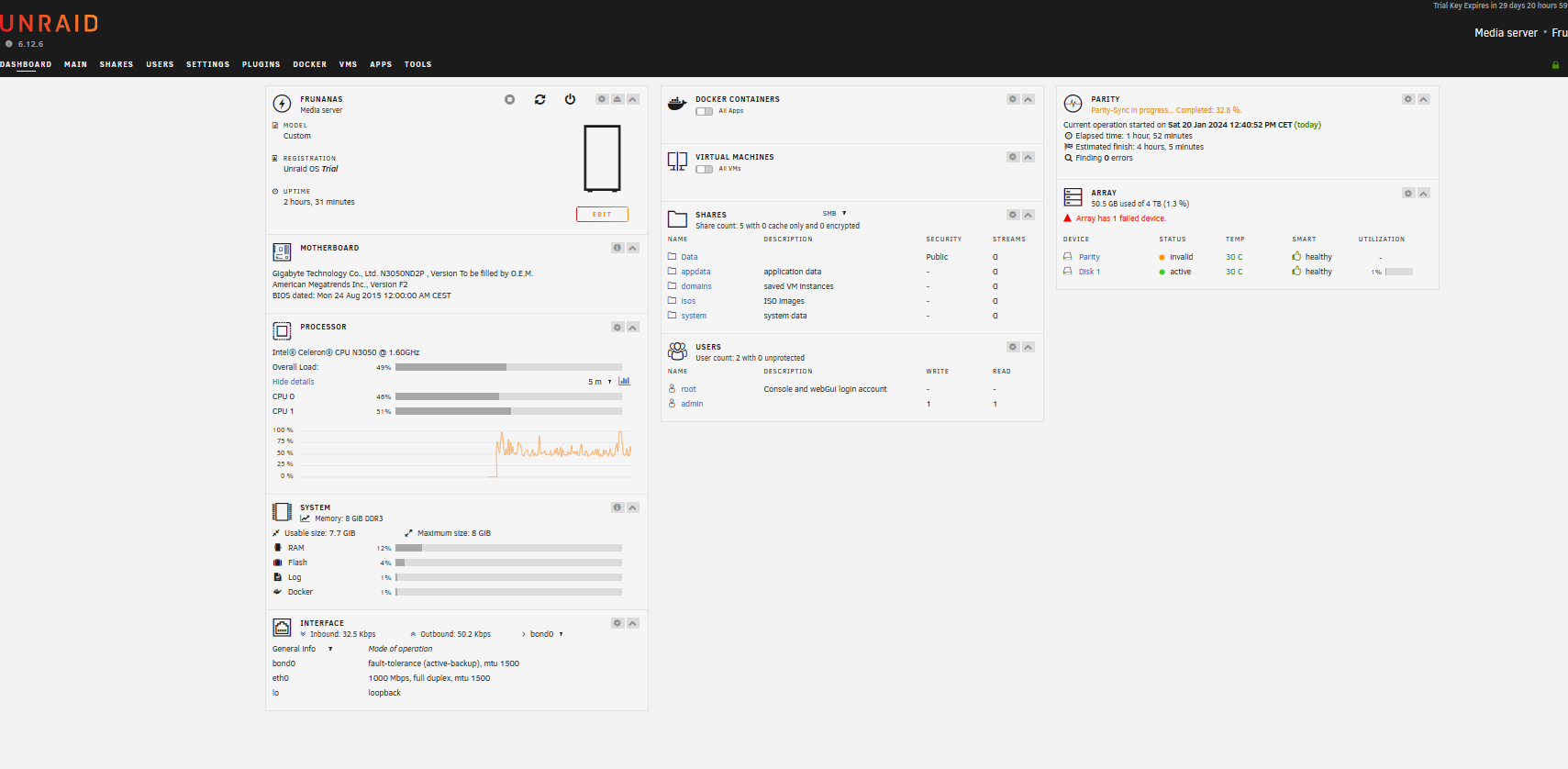Click the Overall Load progress bar
1568x769 pixels.
508,367
